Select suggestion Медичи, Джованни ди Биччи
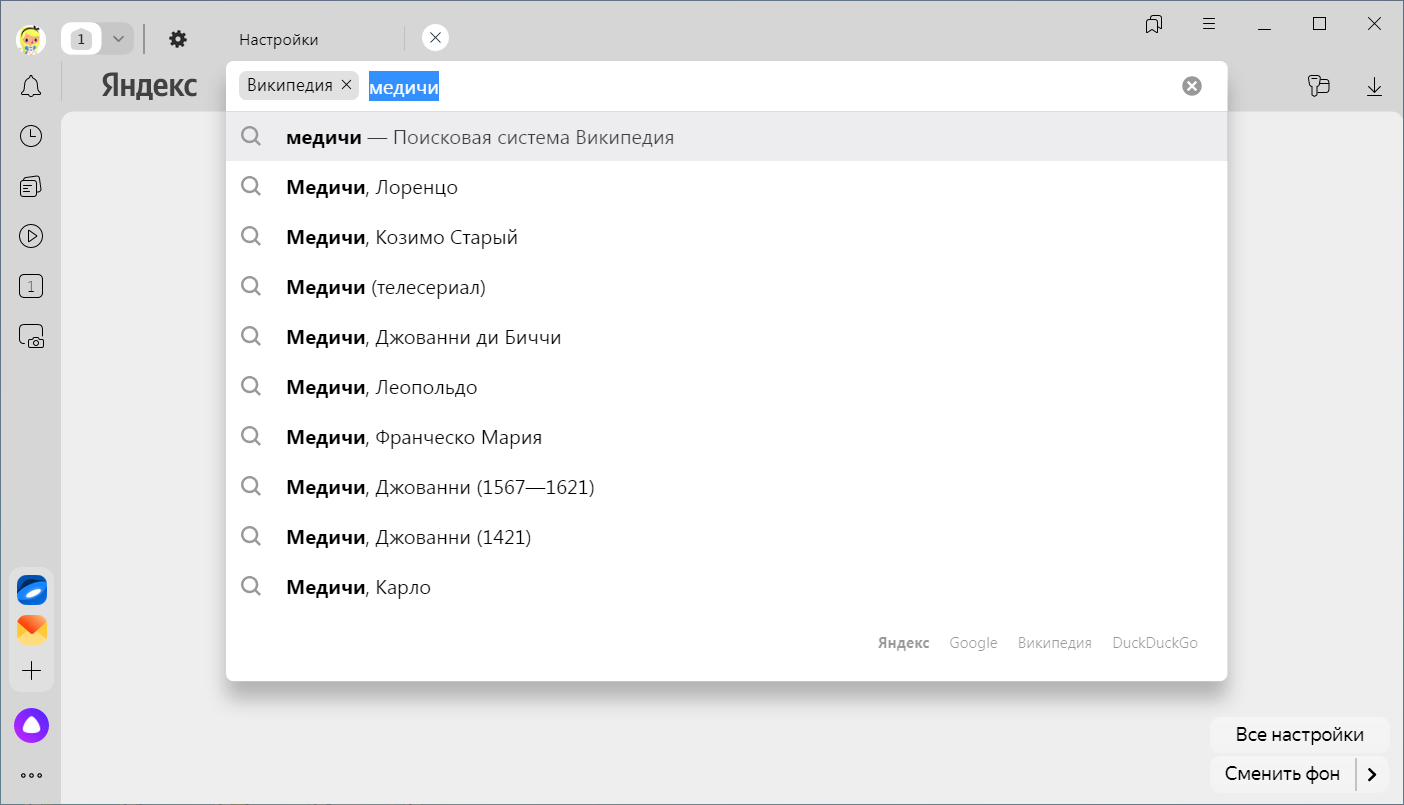Image resolution: width=1404 pixels, height=805 pixels. [x=727, y=337]
